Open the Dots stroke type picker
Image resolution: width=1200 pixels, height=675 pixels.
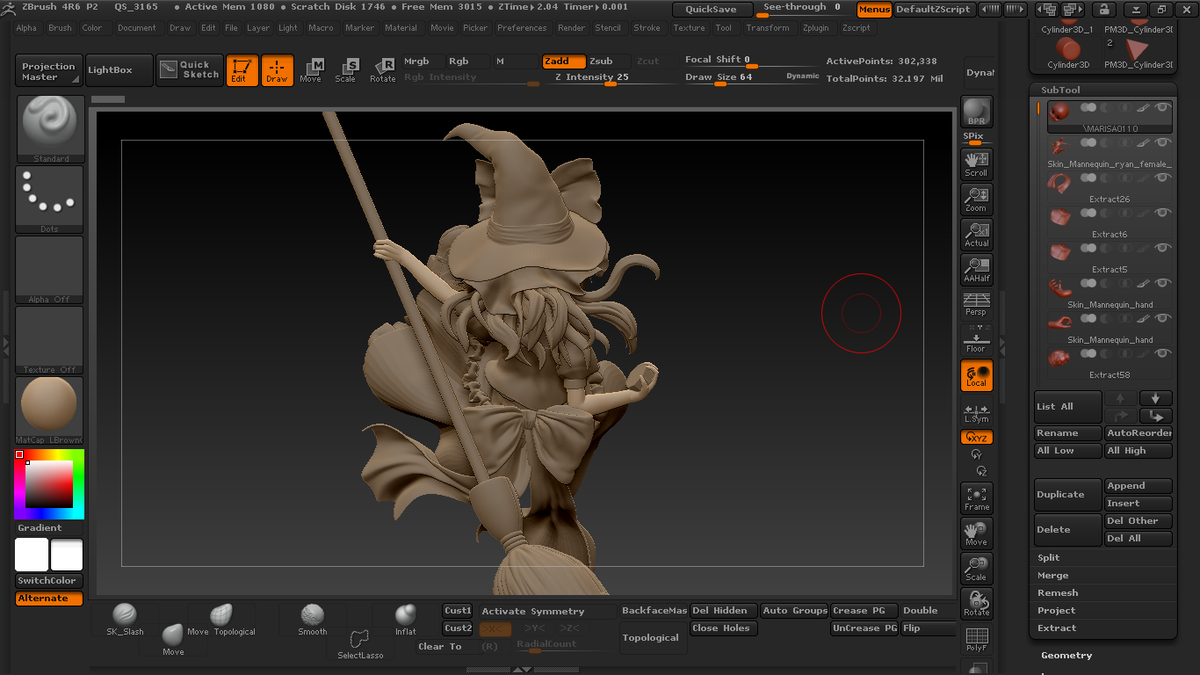click(49, 200)
